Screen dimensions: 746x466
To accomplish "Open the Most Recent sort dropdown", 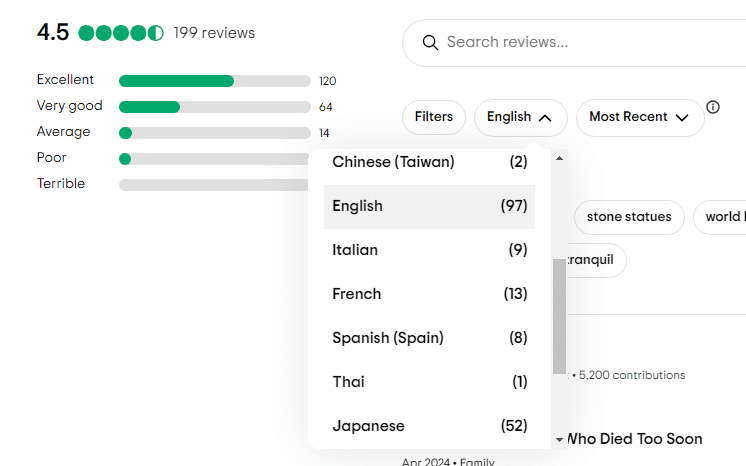I will click(639, 117).
